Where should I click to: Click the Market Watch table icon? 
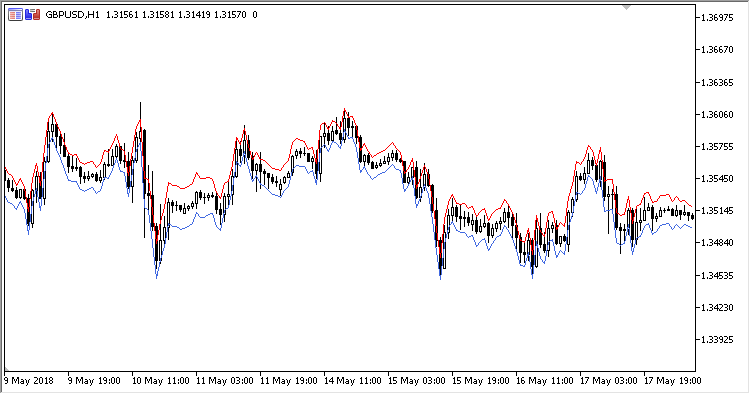[15, 15]
